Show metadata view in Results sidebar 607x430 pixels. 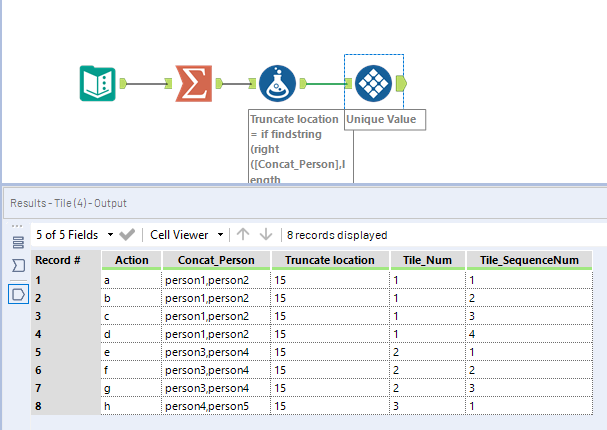pos(18,243)
